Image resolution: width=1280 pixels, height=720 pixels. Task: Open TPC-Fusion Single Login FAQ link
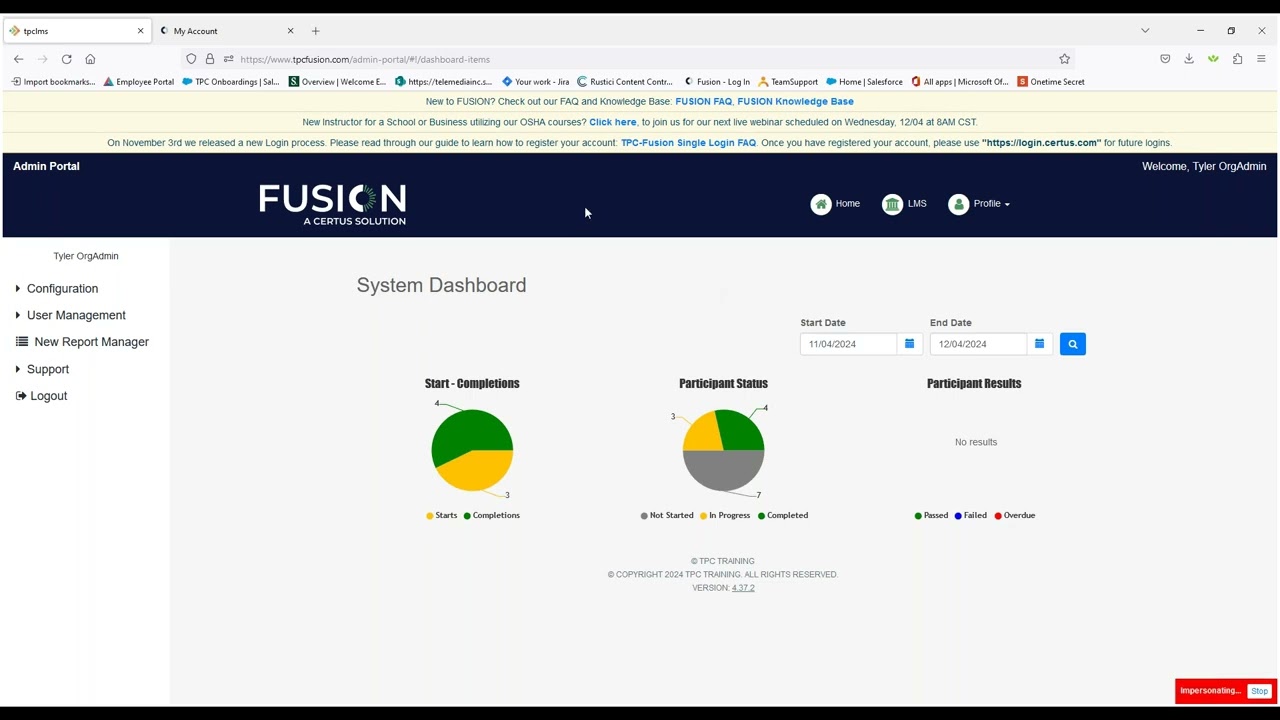(x=688, y=143)
